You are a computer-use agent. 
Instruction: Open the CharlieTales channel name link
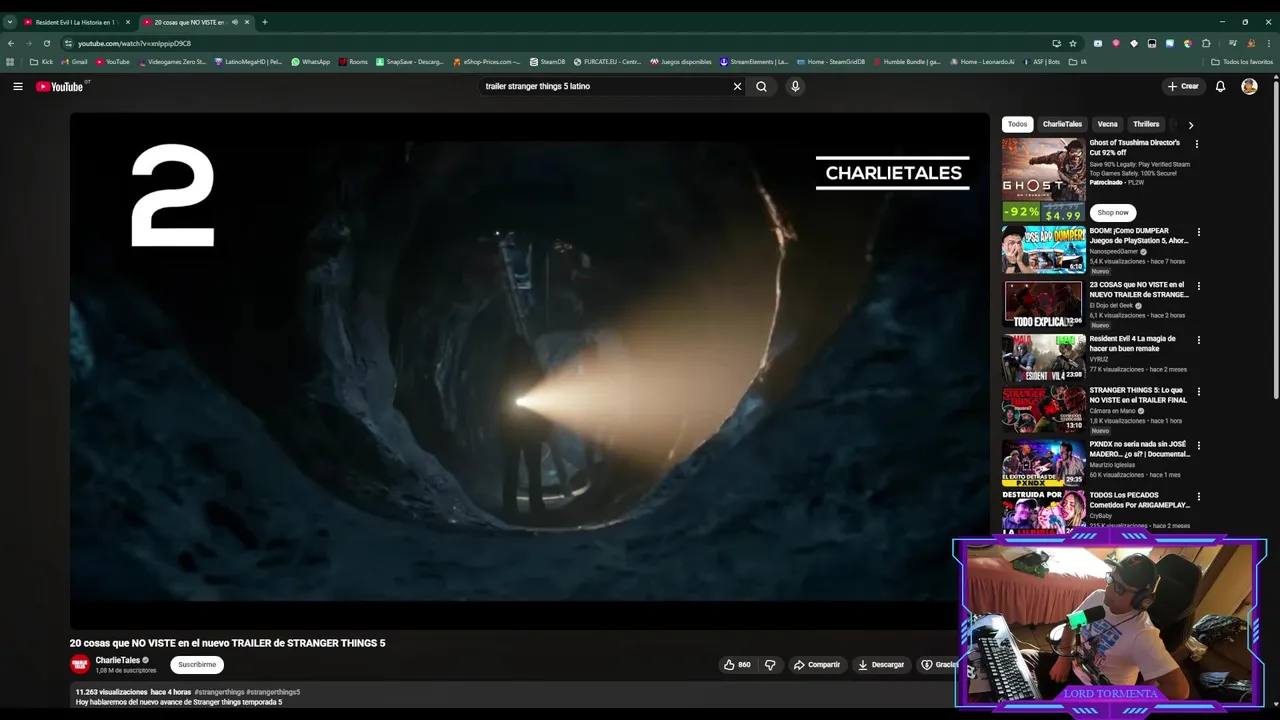[118, 660]
